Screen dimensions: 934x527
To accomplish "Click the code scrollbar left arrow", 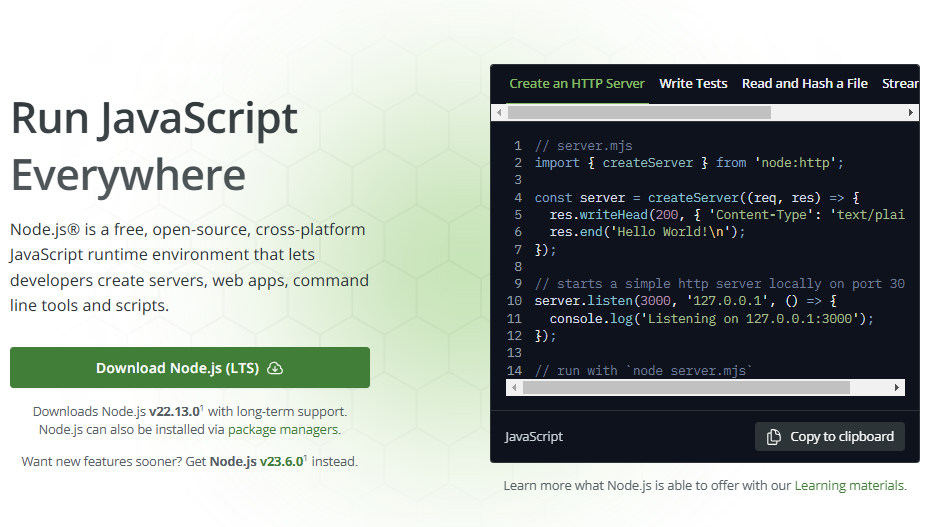I will click(x=514, y=388).
